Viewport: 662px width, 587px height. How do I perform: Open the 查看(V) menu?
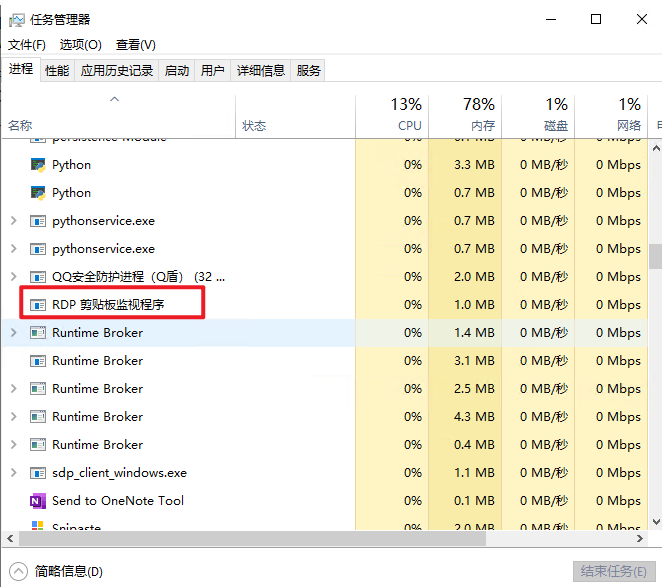136,45
